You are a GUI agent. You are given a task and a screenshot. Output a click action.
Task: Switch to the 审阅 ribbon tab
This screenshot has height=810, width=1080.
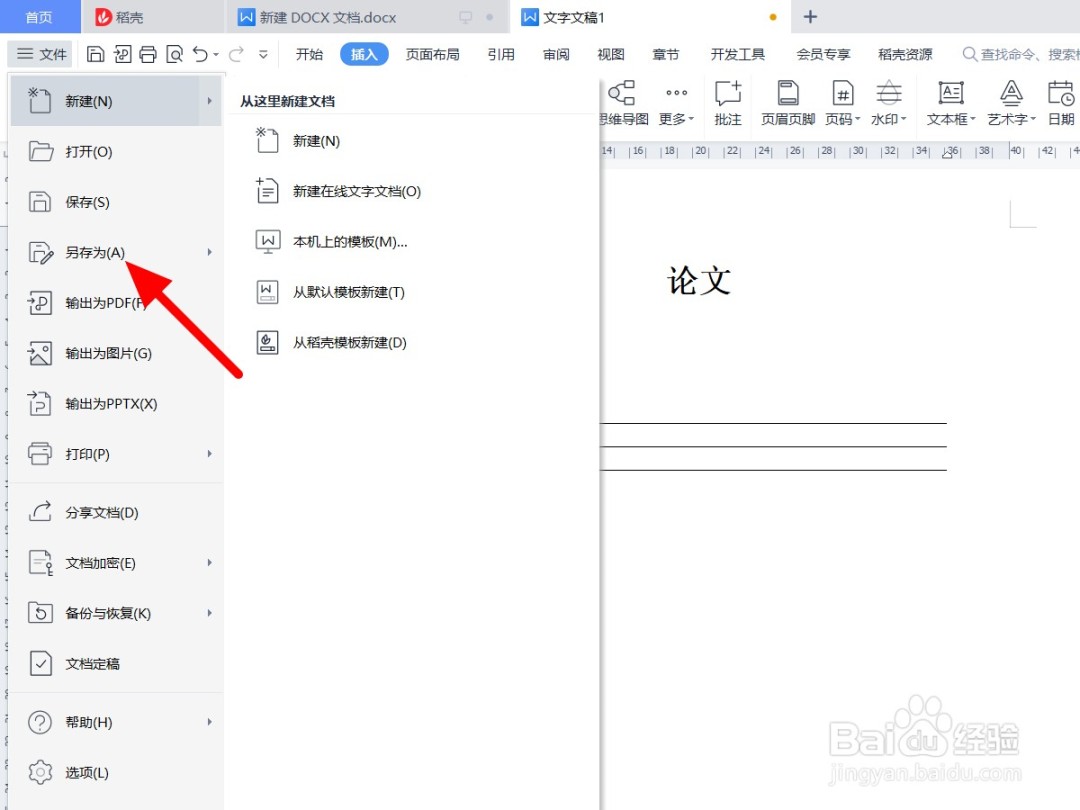point(556,54)
